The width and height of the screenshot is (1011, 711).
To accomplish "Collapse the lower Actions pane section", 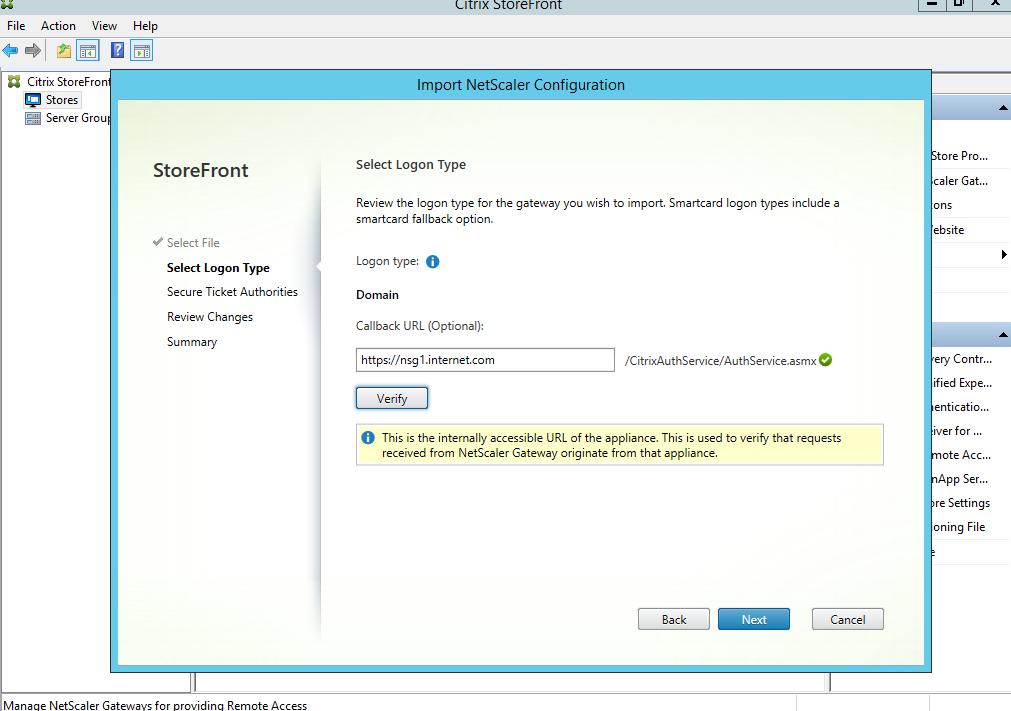I will [x=1002, y=335].
